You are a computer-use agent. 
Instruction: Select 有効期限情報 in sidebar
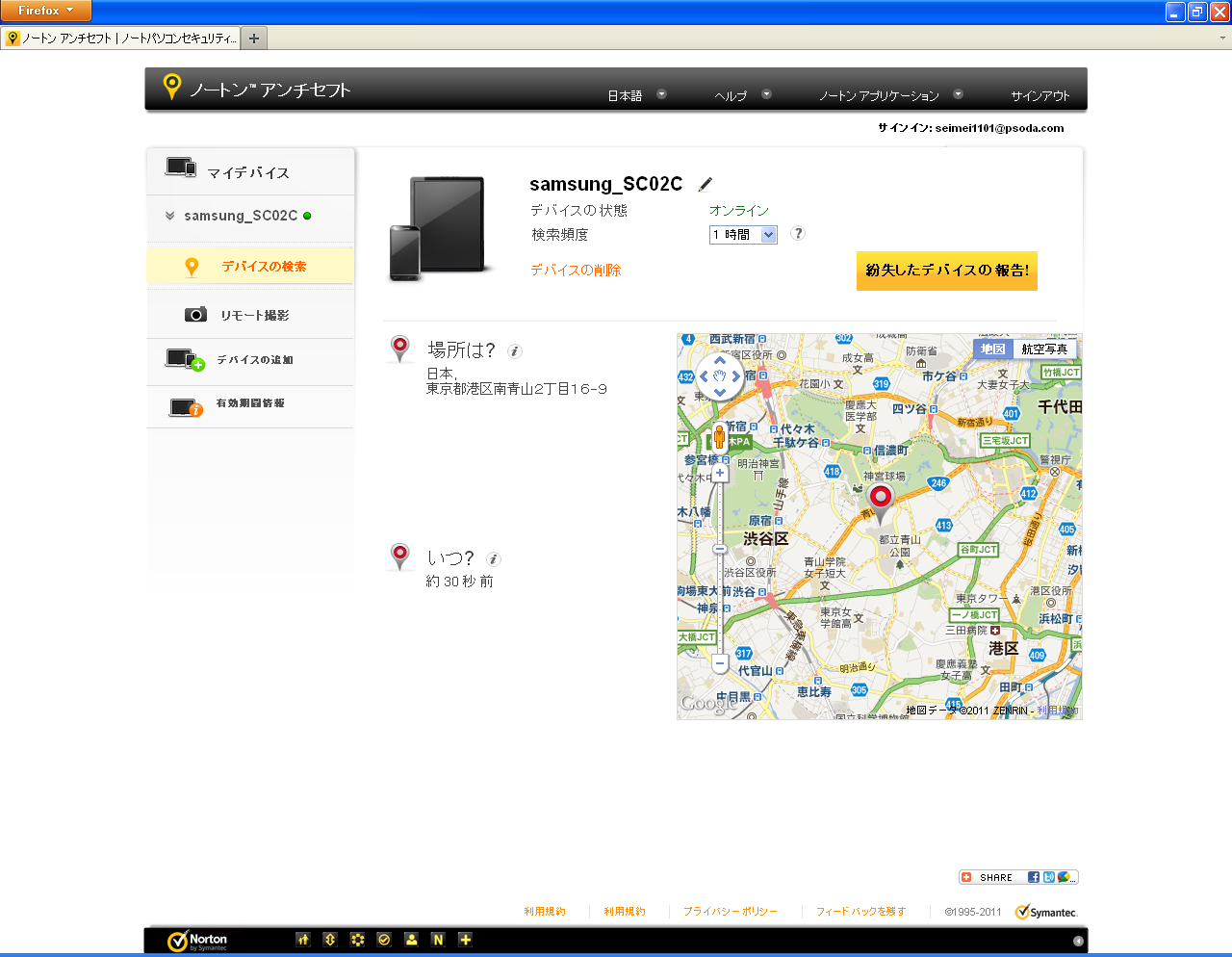pyautogui.click(x=250, y=405)
